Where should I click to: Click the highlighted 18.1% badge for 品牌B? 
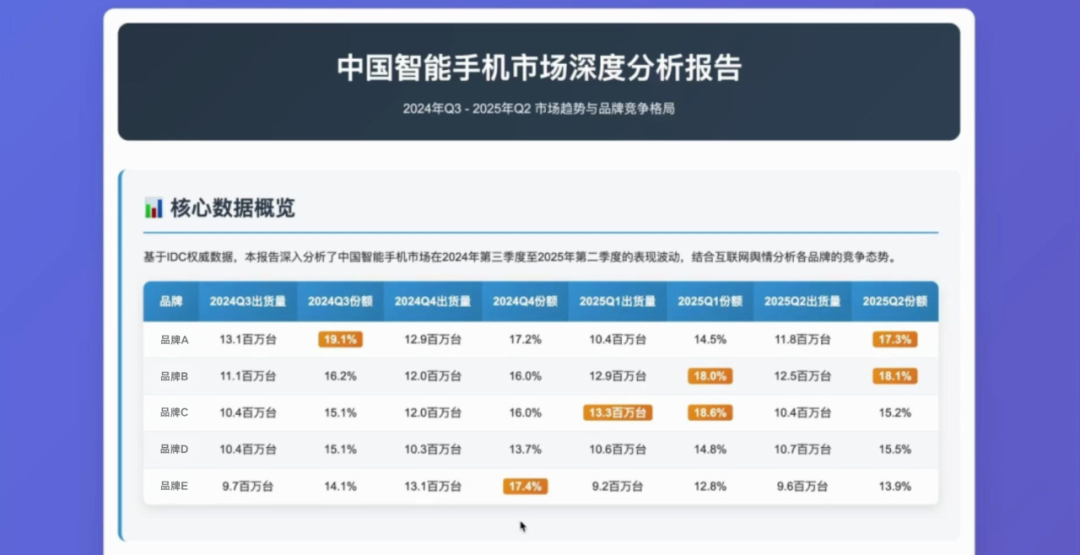(x=895, y=376)
